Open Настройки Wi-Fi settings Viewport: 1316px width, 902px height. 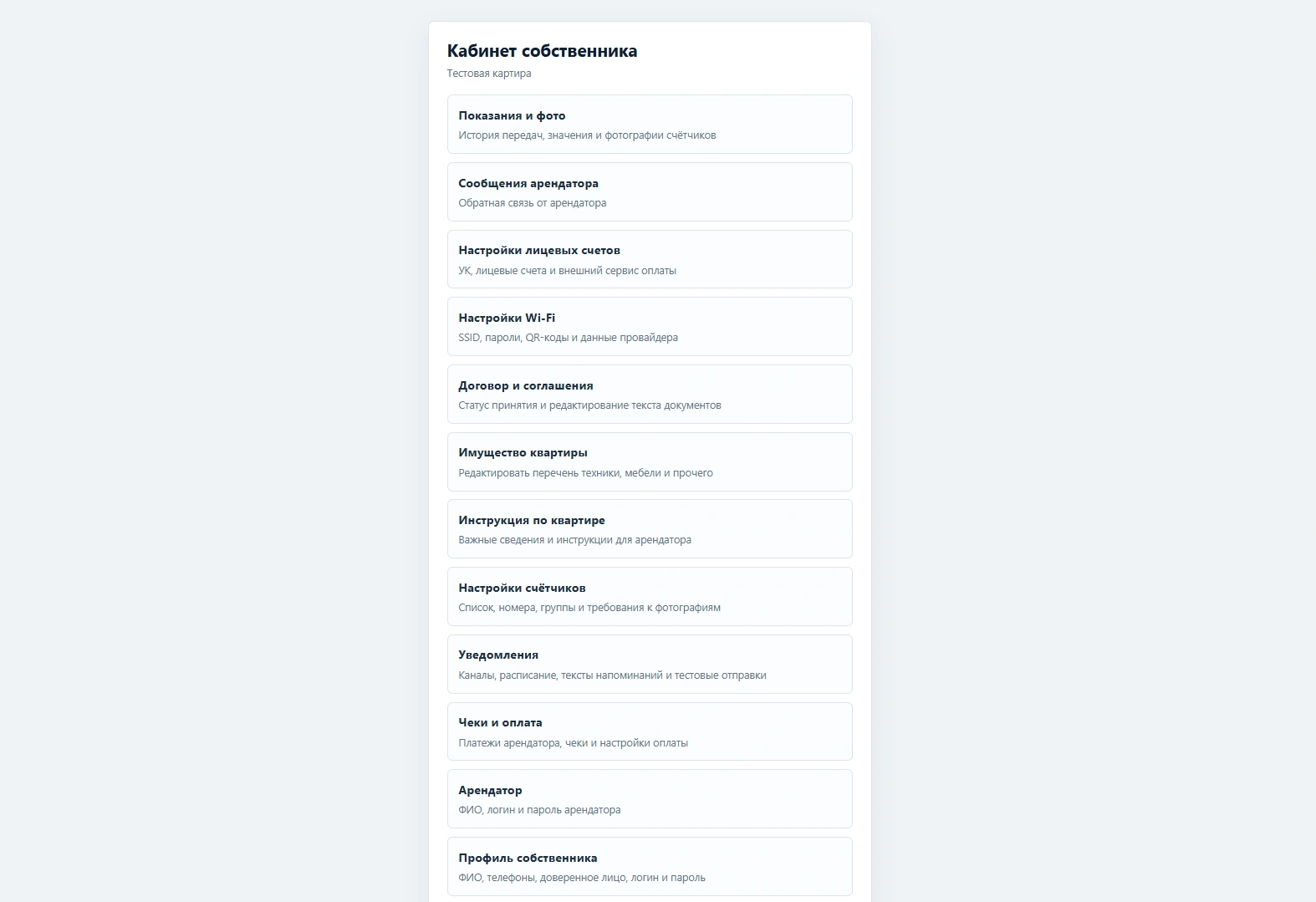pyautogui.click(x=650, y=326)
